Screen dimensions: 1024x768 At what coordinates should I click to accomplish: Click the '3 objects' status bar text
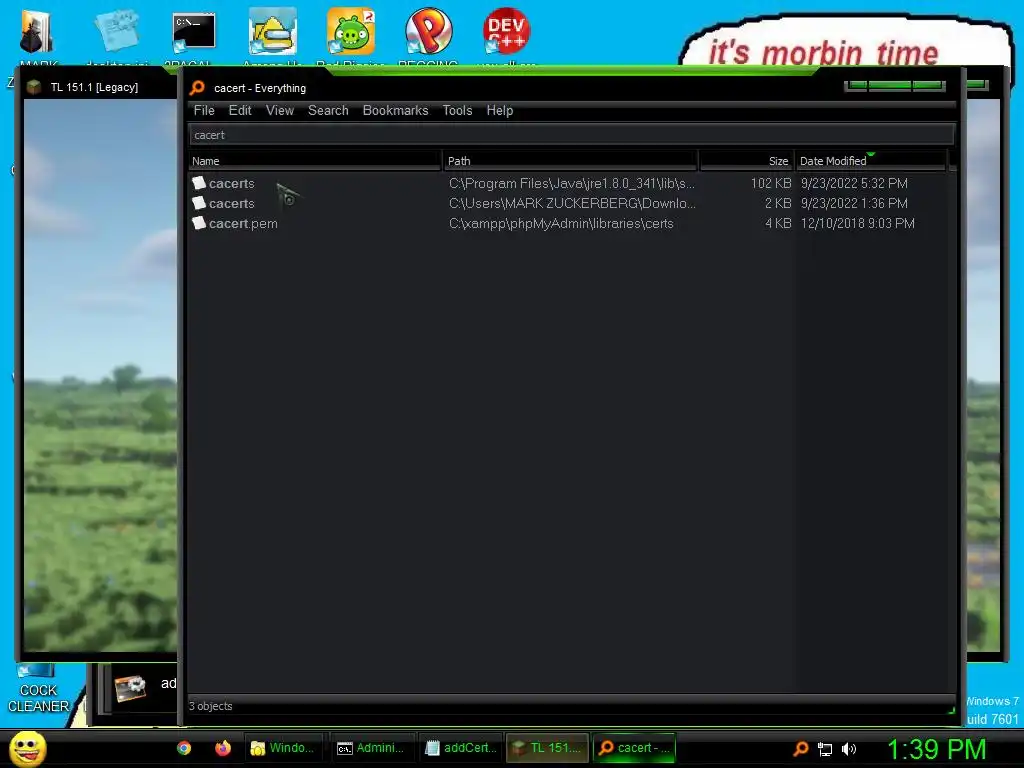210,706
